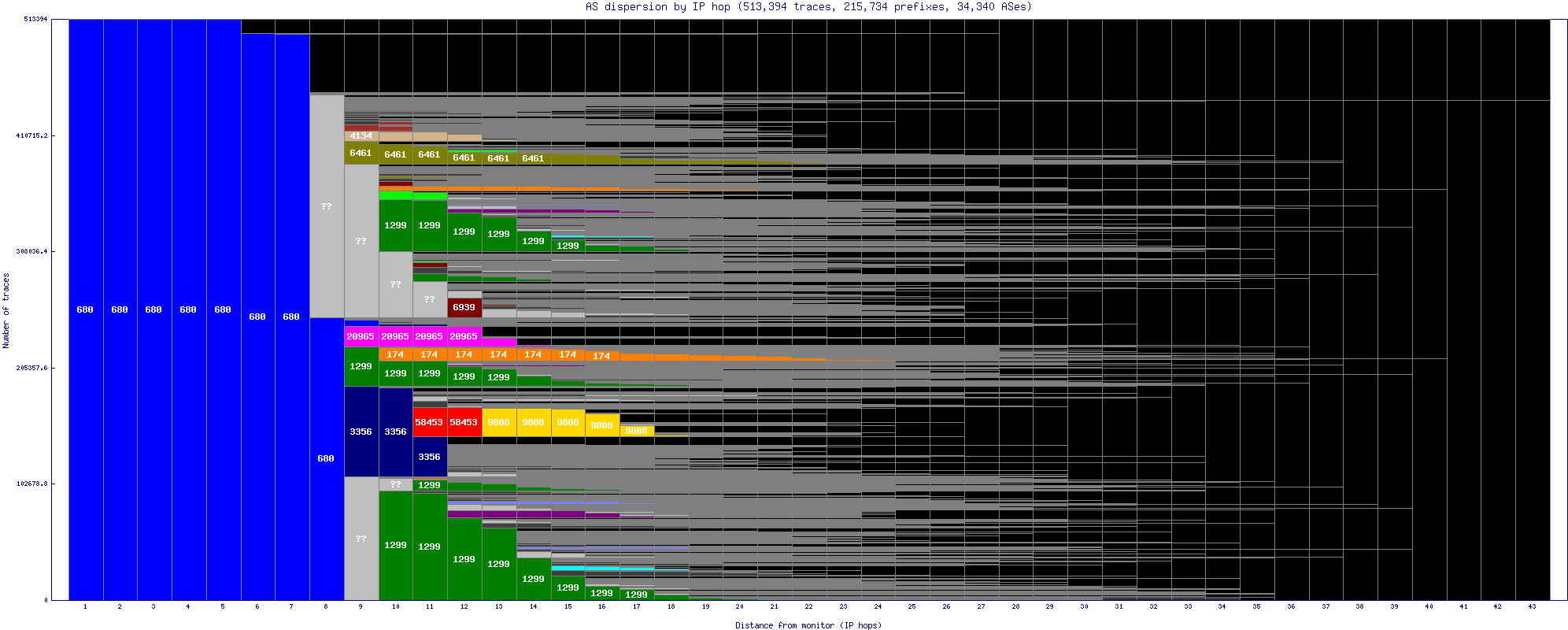Click hop number 8 on the x-axis

coord(326,606)
